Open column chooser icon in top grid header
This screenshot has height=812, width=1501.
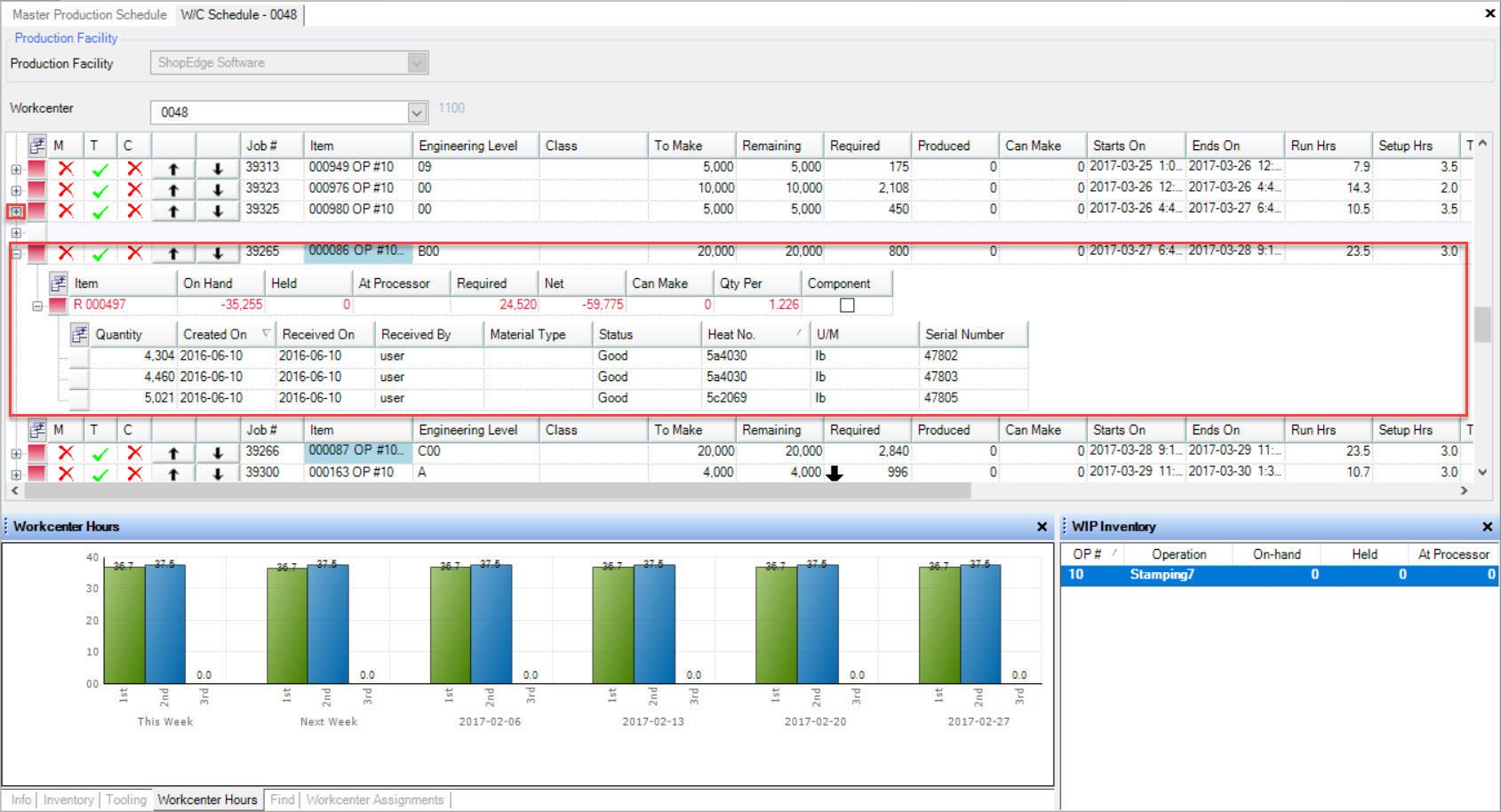click(37, 145)
